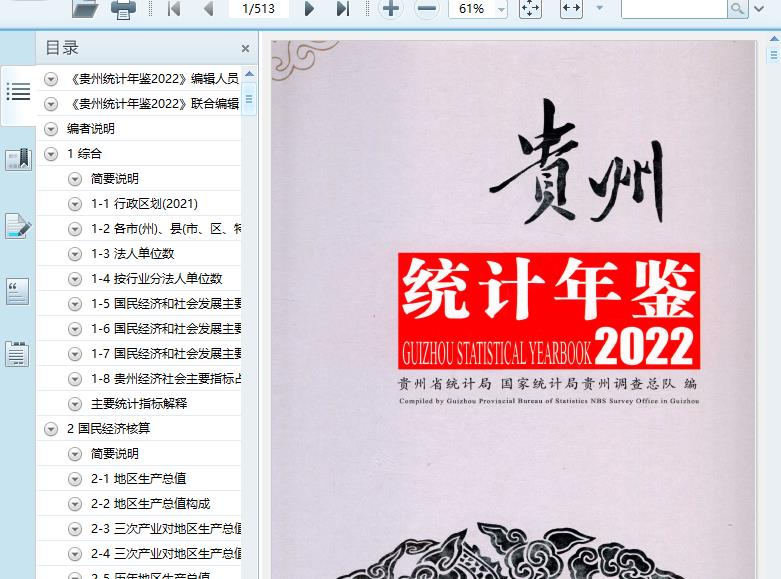Image resolution: width=781 pixels, height=579 pixels.
Task: Jump to the last page
Action: (343, 8)
